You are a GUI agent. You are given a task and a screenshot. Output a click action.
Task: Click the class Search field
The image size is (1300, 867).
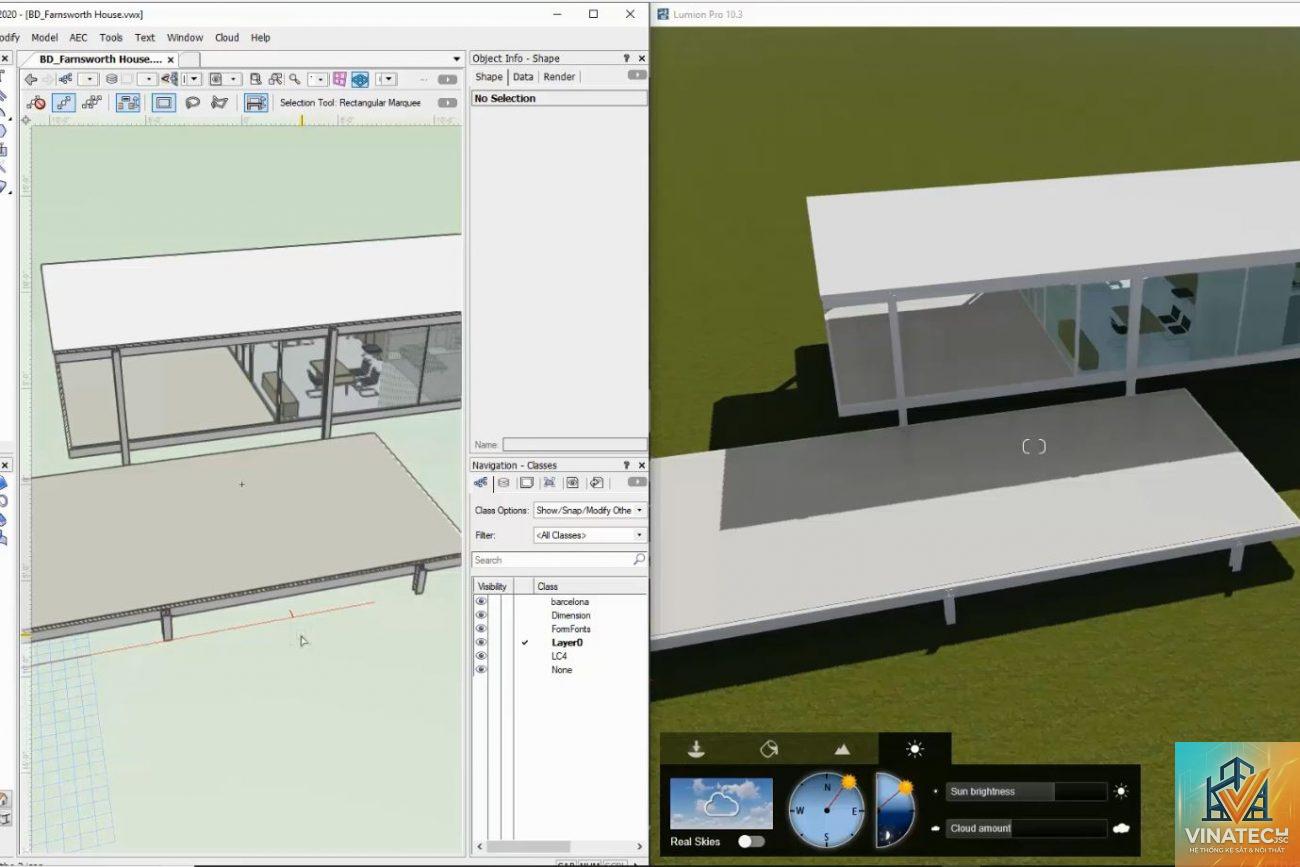[x=559, y=560]
